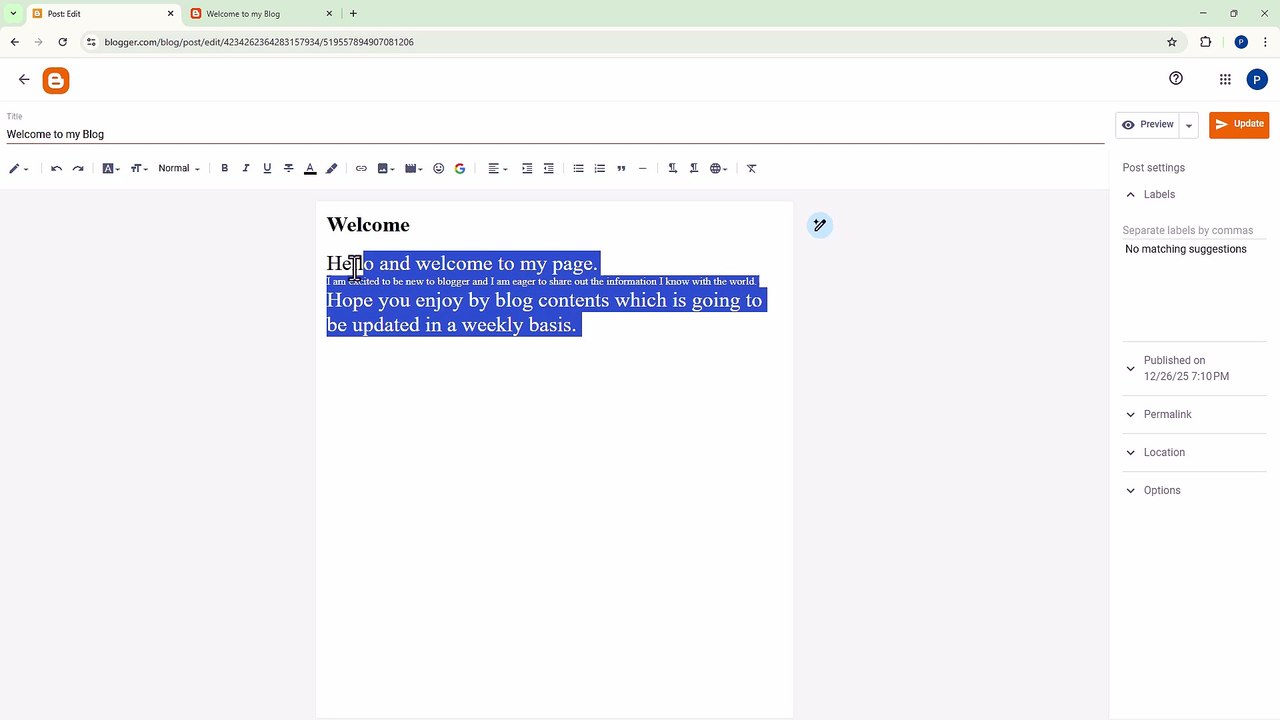Open input tools globe dropdown
1280x720 pixels.
(718, 169)
